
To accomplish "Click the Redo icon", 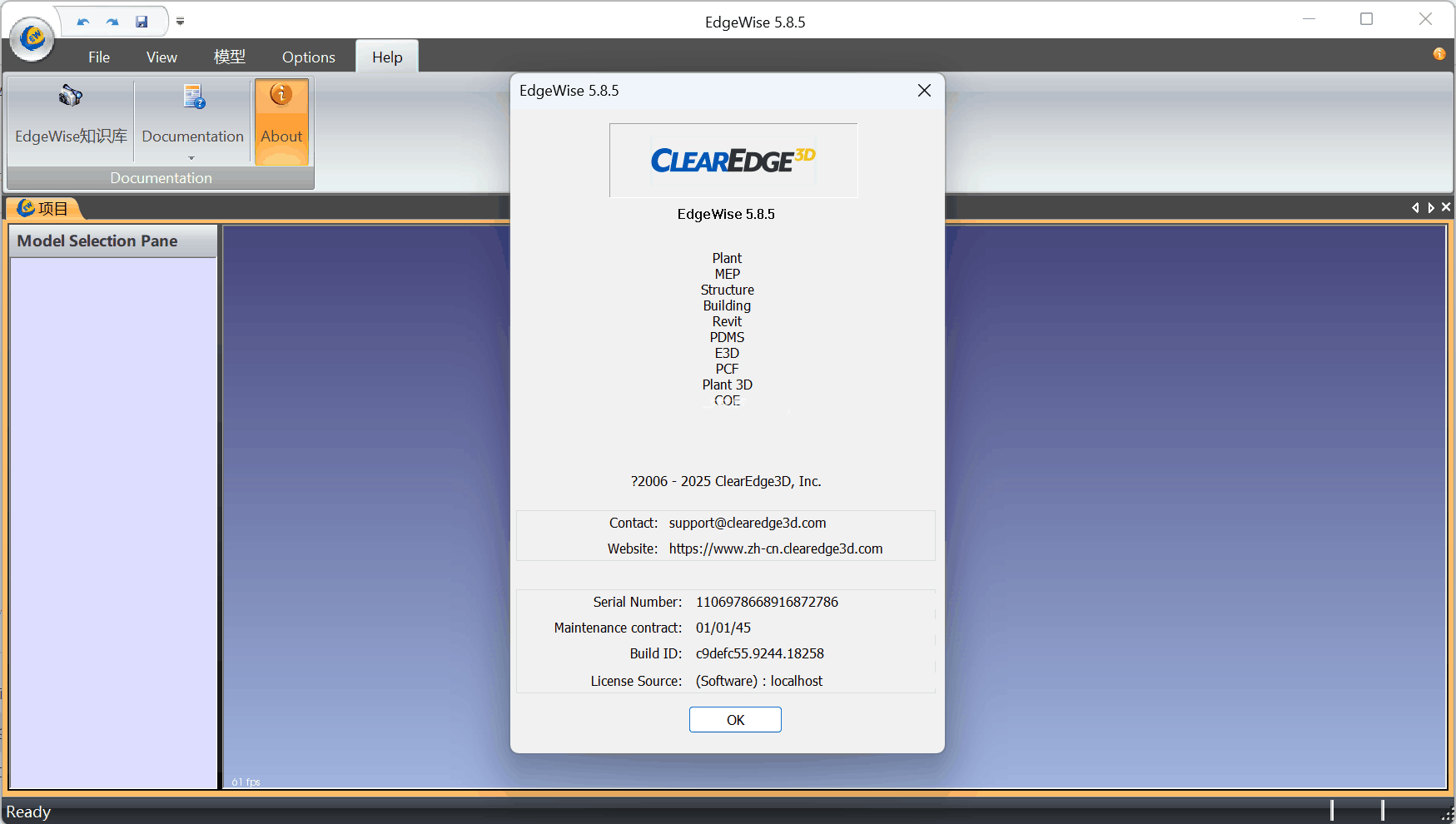I will [x=111, y=21].
